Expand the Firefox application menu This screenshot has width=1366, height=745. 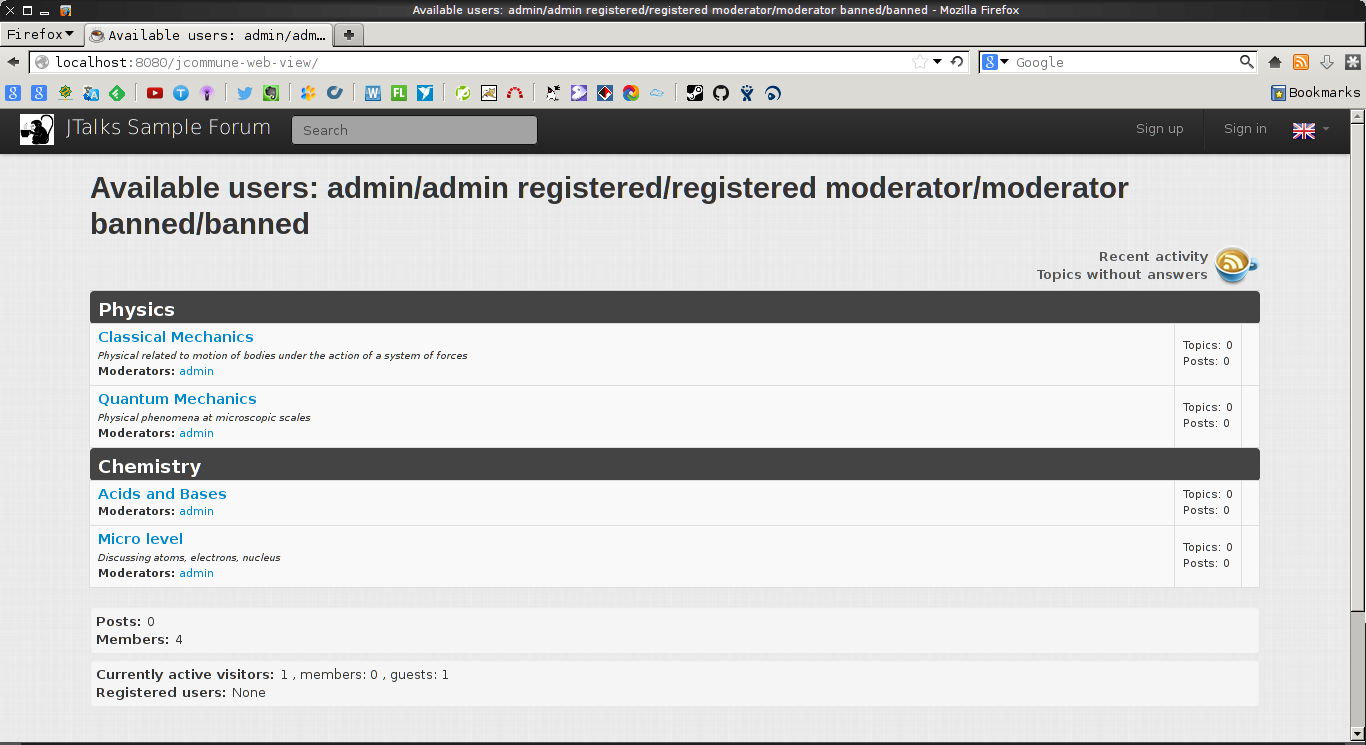[x=40, y=34]
